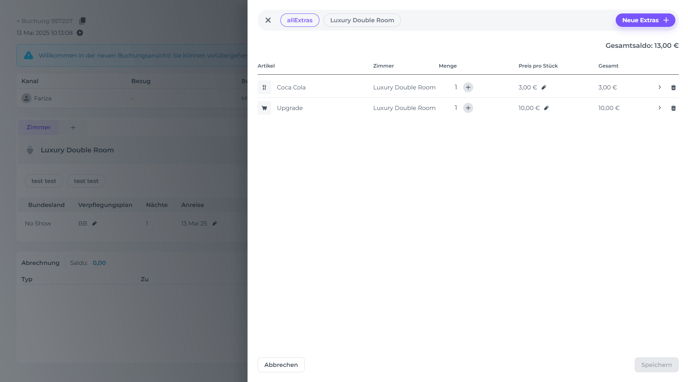
Task: Click the Luxury Double Room heading icon
Action: point(30,150)
